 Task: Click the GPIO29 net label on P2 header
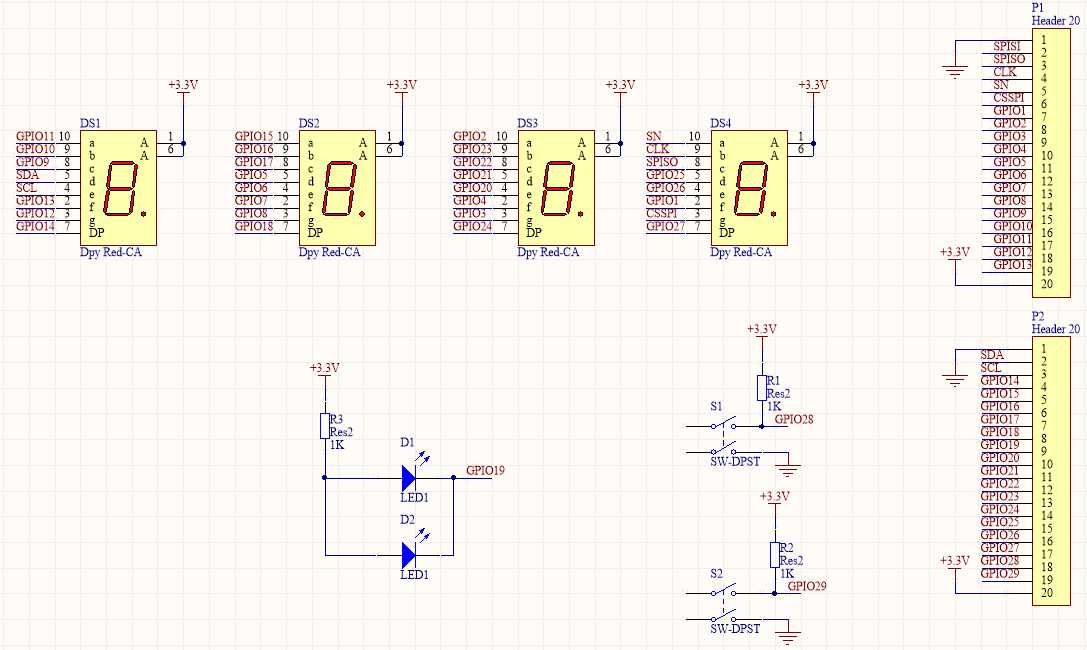(x=1000, y=574)
